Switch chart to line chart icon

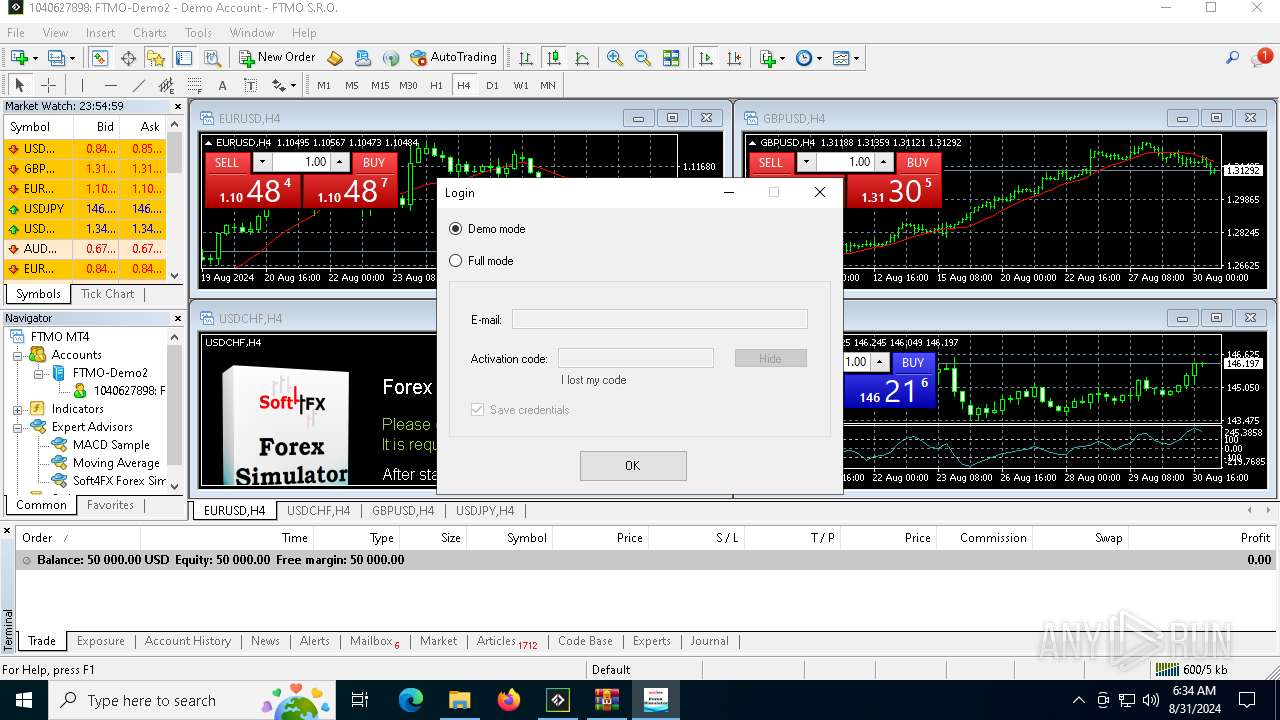coord(582,58)
